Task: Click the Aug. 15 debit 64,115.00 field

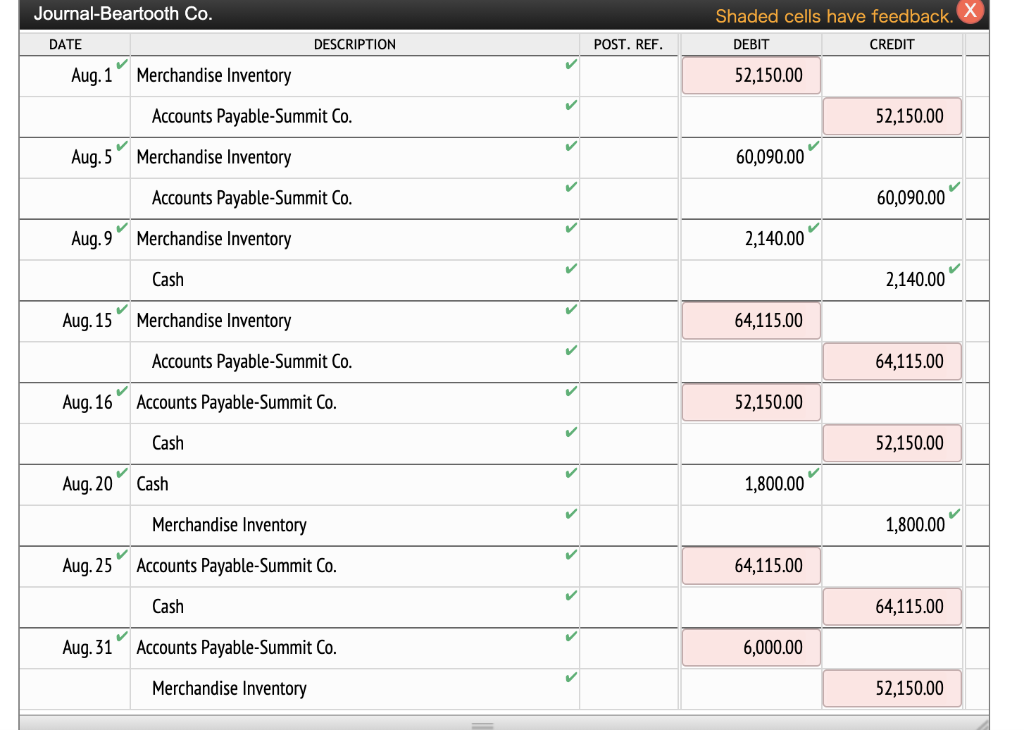Action: coord(751,321)
